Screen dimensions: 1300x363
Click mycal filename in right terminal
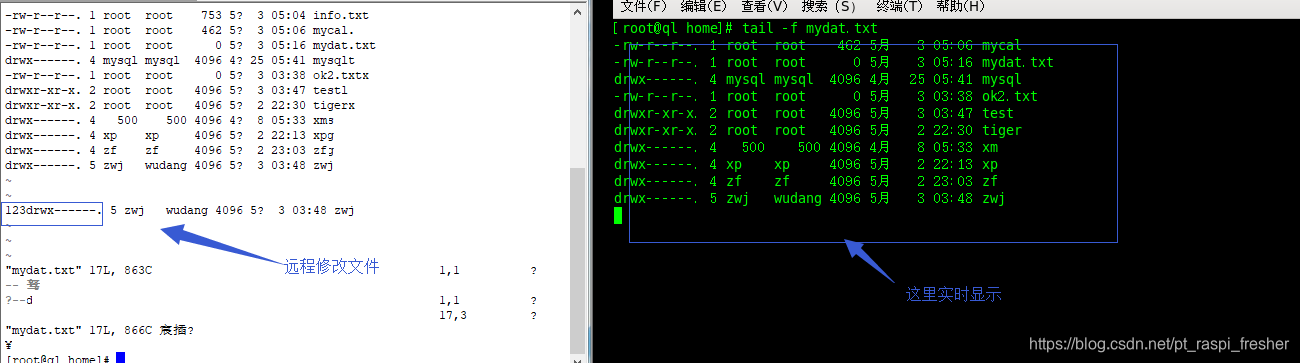(x=1002, y=45)
